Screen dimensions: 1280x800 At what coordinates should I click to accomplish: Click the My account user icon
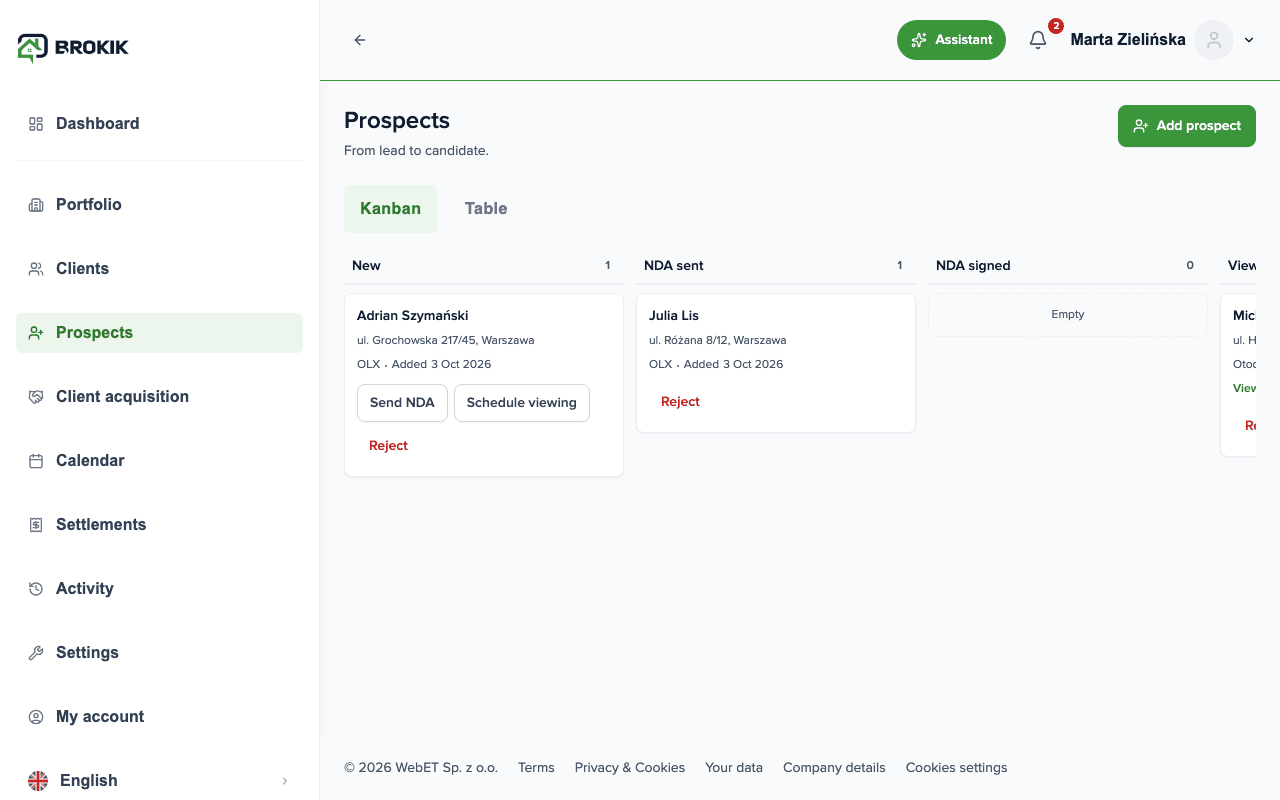(36, 717)
